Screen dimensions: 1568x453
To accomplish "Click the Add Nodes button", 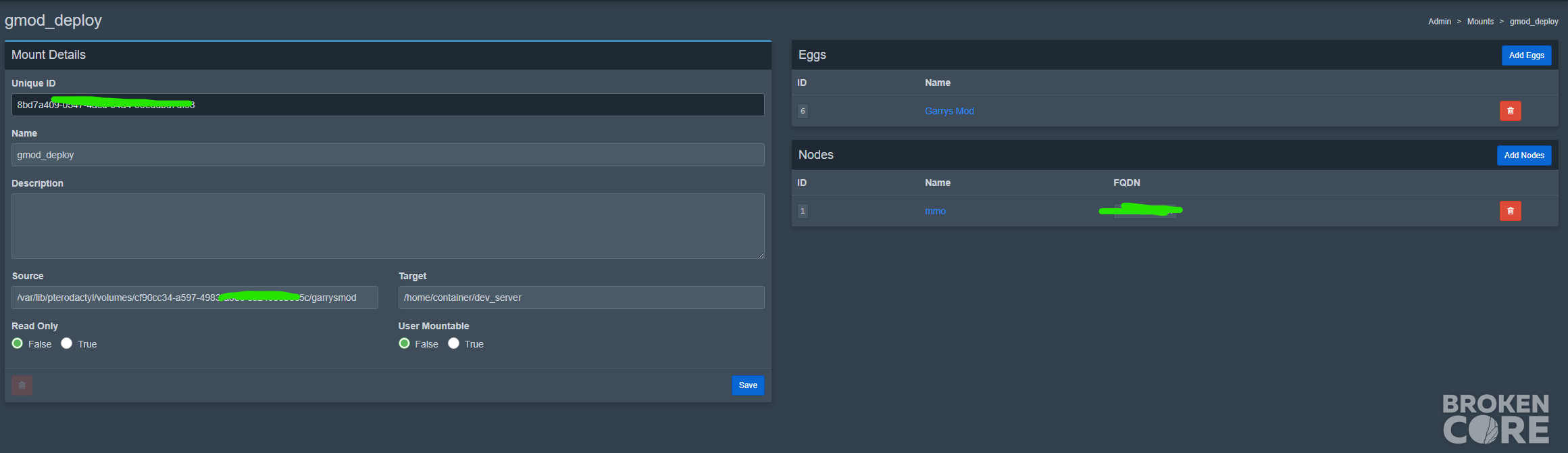I will [x=1524, y=156].
